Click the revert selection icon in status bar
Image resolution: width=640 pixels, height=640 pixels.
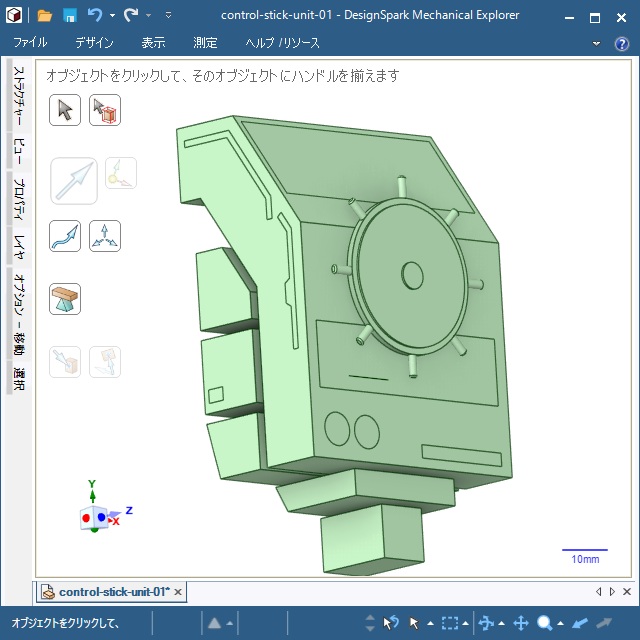[x=392, y=623]
